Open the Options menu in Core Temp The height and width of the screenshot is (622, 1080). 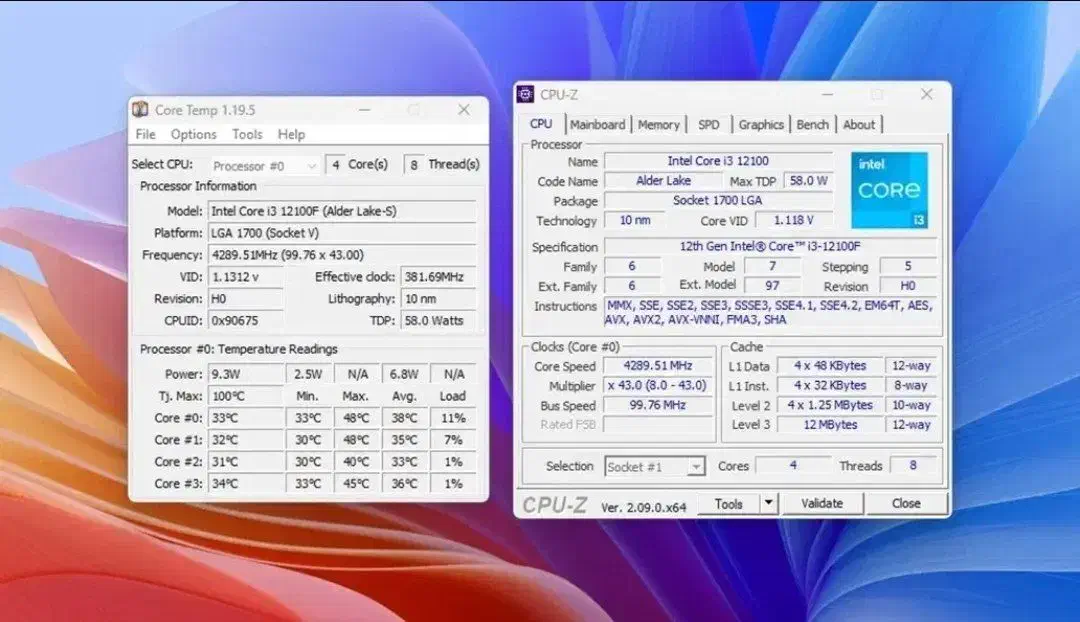click(x=193, y=134)
